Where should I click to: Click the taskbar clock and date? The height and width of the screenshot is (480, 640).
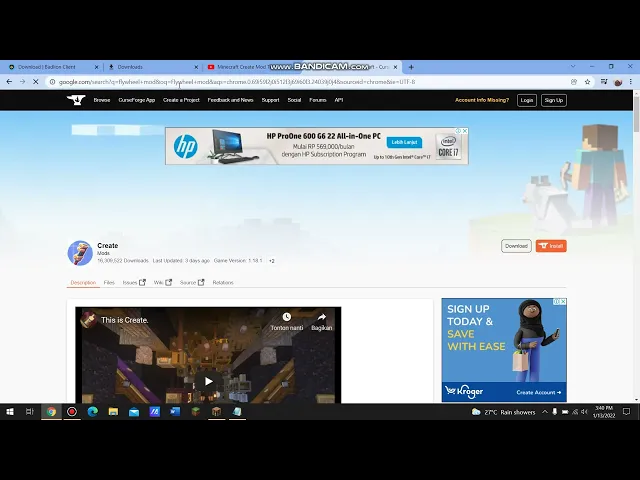[x=604, y=412]
